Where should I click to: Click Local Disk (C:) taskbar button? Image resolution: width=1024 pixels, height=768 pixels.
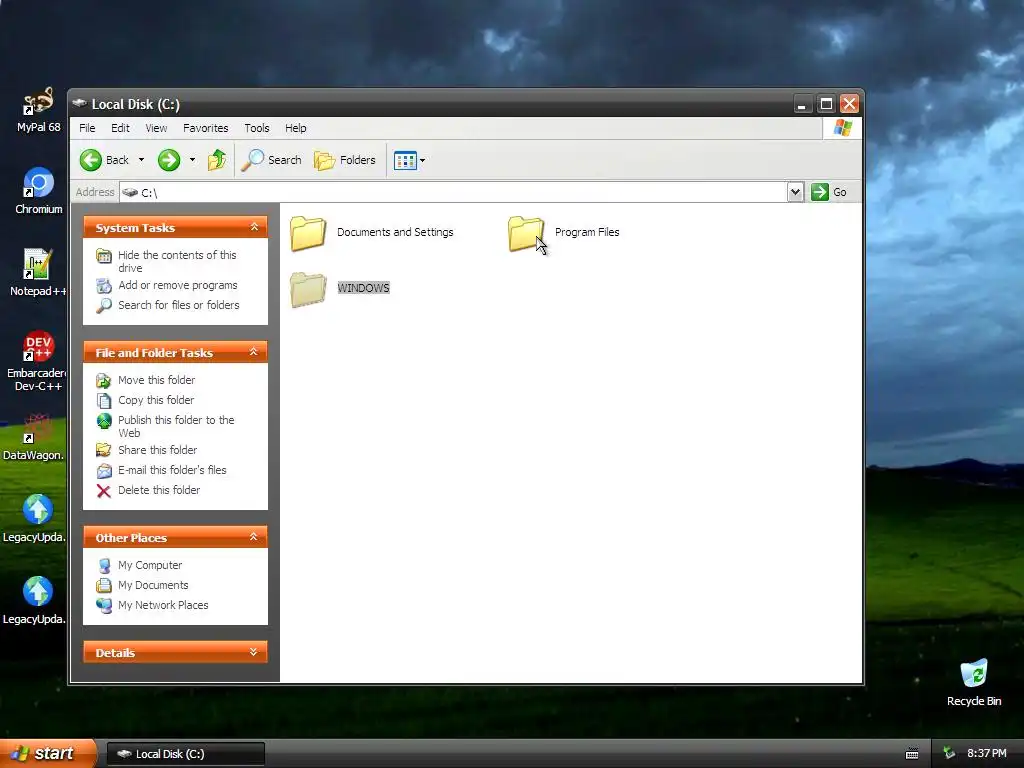(x=186, y=754)
